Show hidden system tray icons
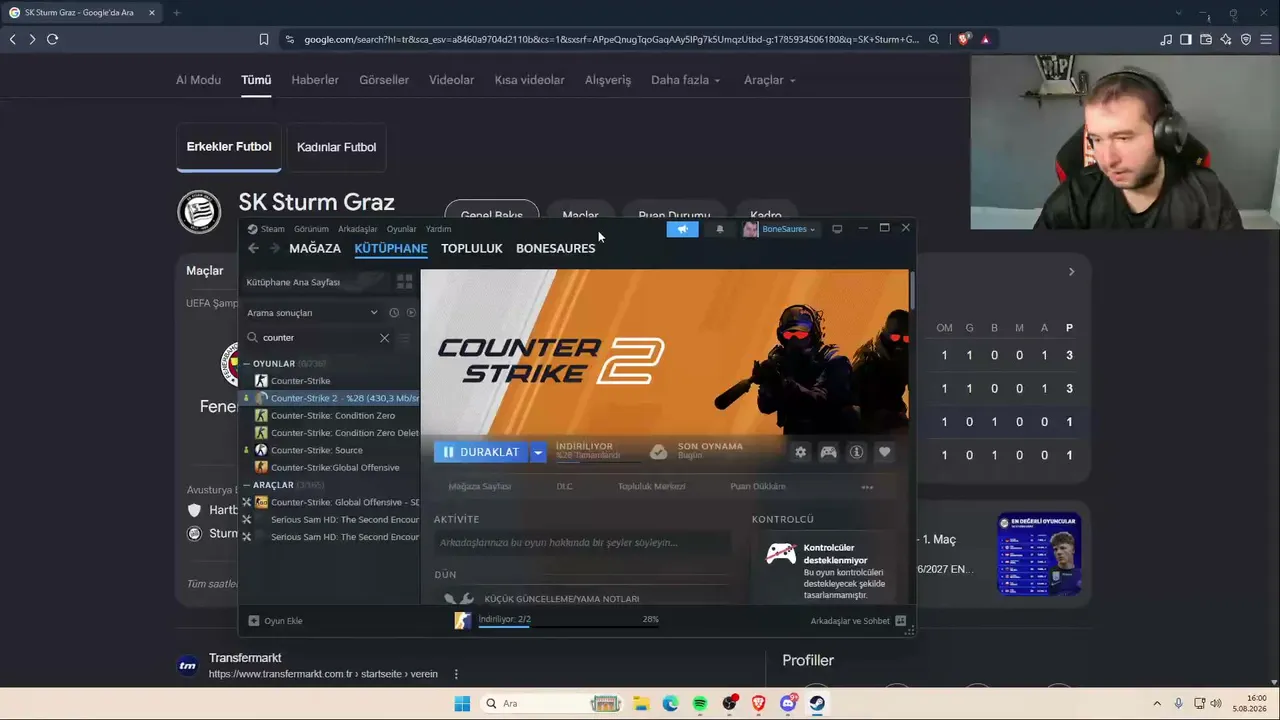Screen dimensions: 1280x720 [1157, 703]
